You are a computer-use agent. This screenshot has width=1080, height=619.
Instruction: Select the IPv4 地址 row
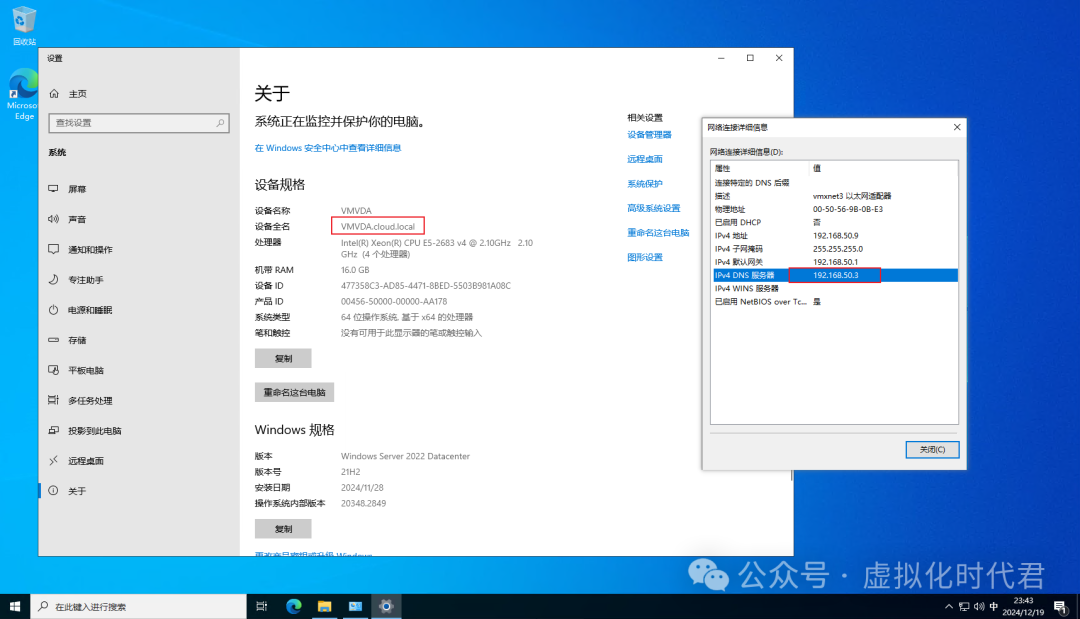[x=834, y=235]
